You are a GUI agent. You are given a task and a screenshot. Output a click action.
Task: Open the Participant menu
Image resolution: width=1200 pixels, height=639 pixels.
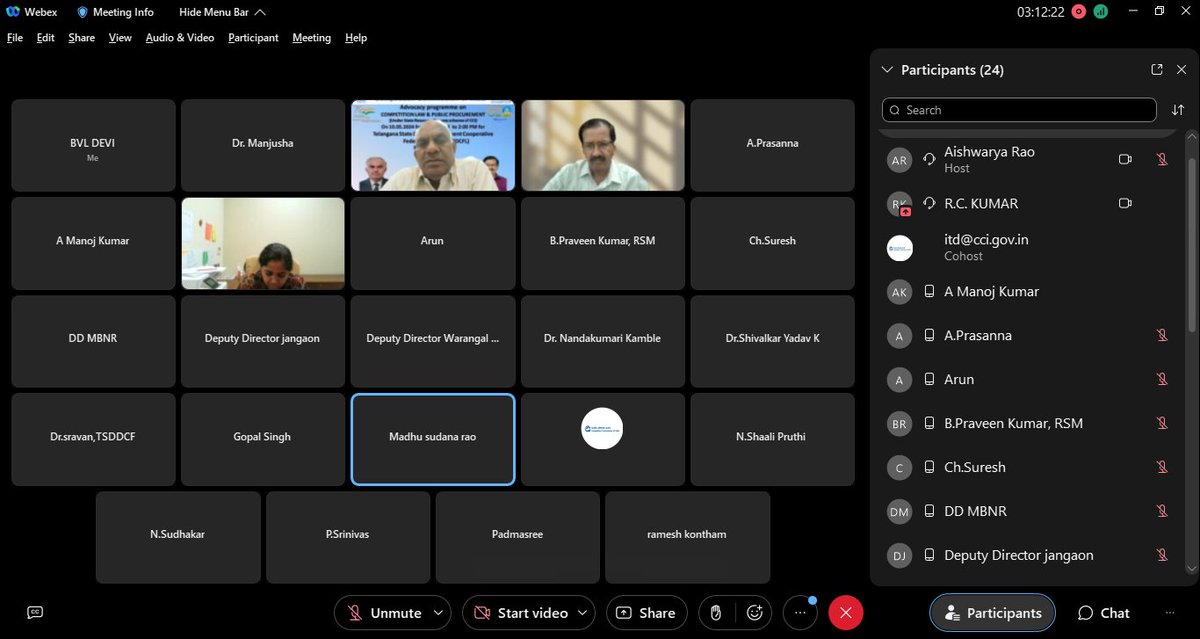(253, 38)
